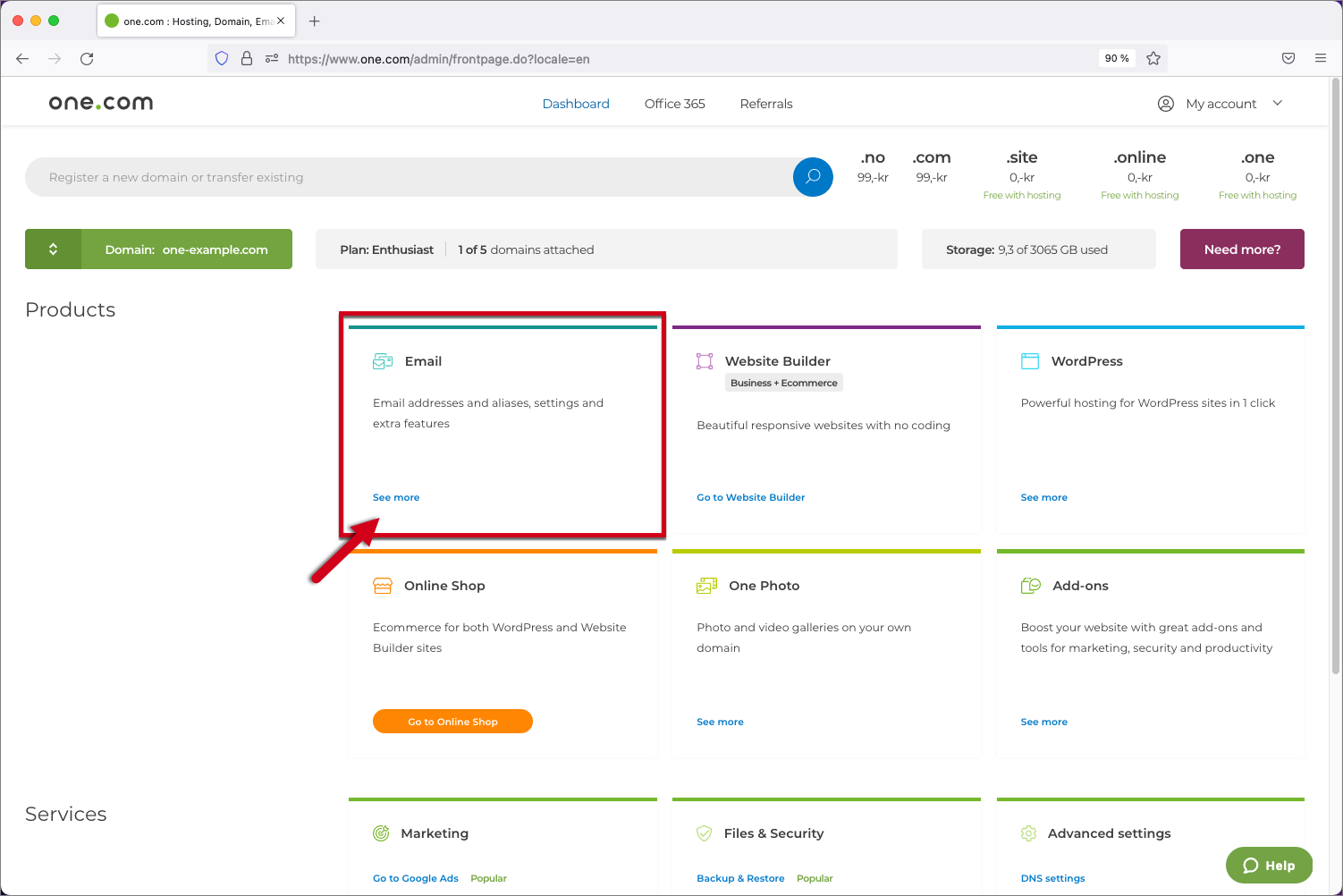1343x896 pixels.
Task: Open the Firefox hamburger menu
Action: pos(1321,58)
